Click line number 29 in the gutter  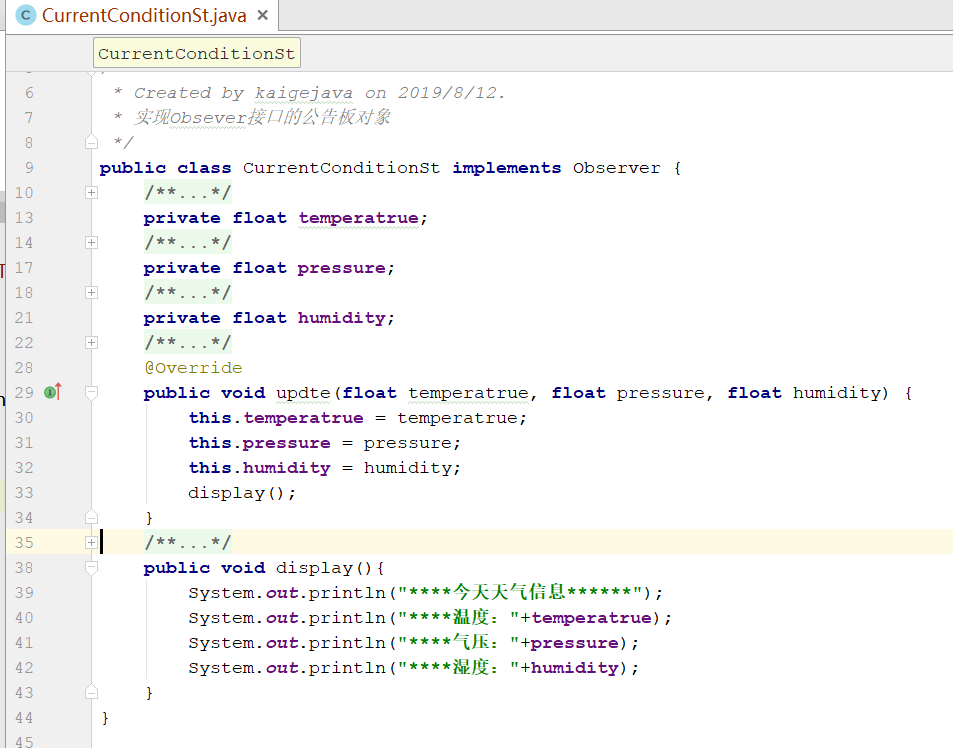pyautogui.click(x=24, y=393)
